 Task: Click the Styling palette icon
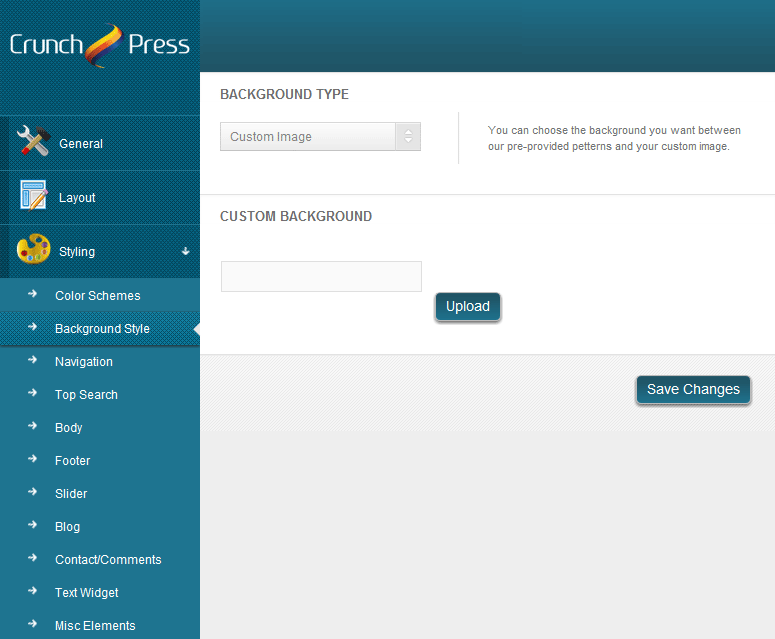point(34,249)
